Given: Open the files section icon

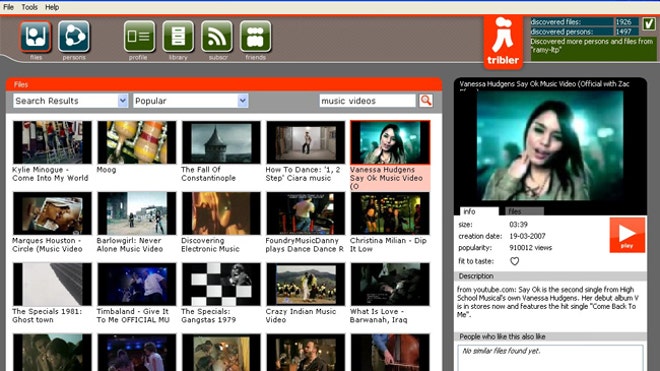Looking at the screenshot, I should pyautogui.click(x=35, y=36).
